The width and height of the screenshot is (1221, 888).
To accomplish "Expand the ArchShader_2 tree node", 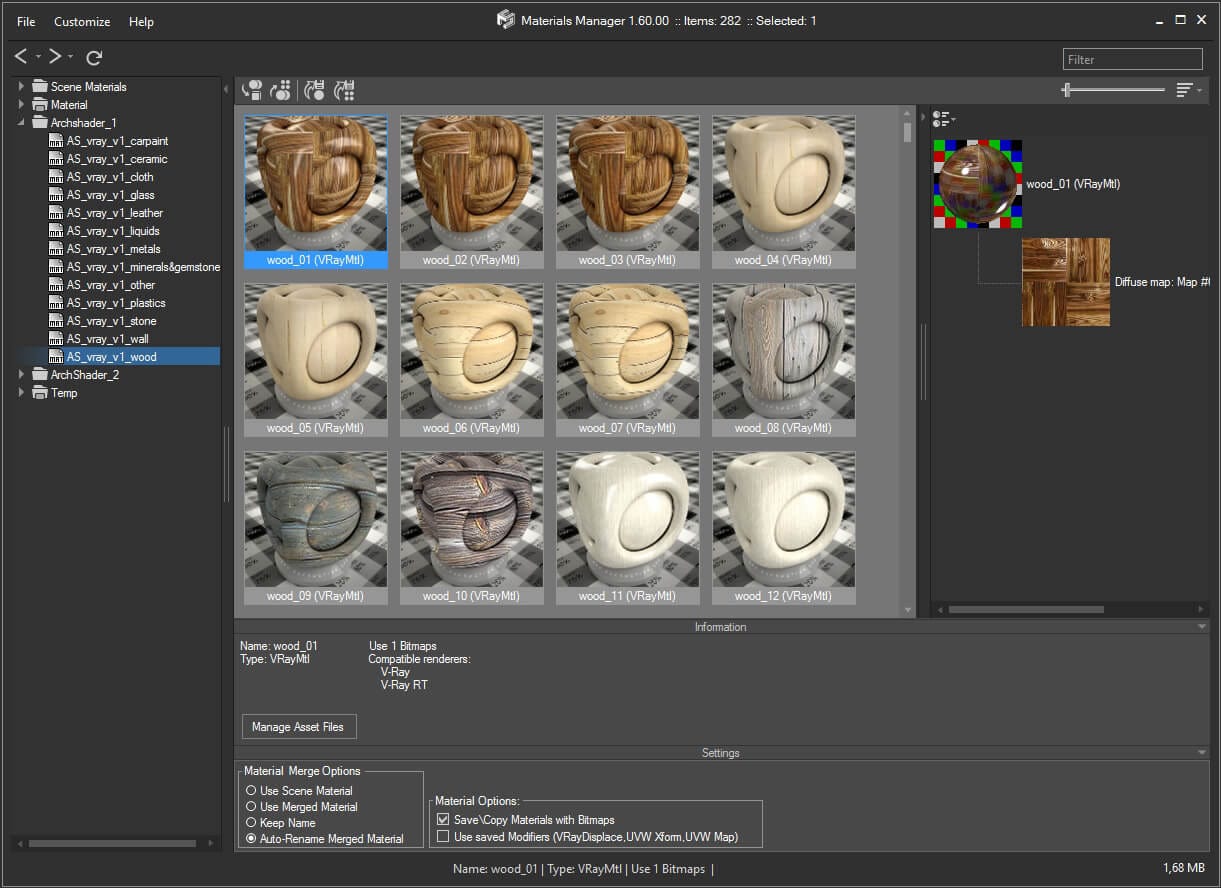I will 21,375.
